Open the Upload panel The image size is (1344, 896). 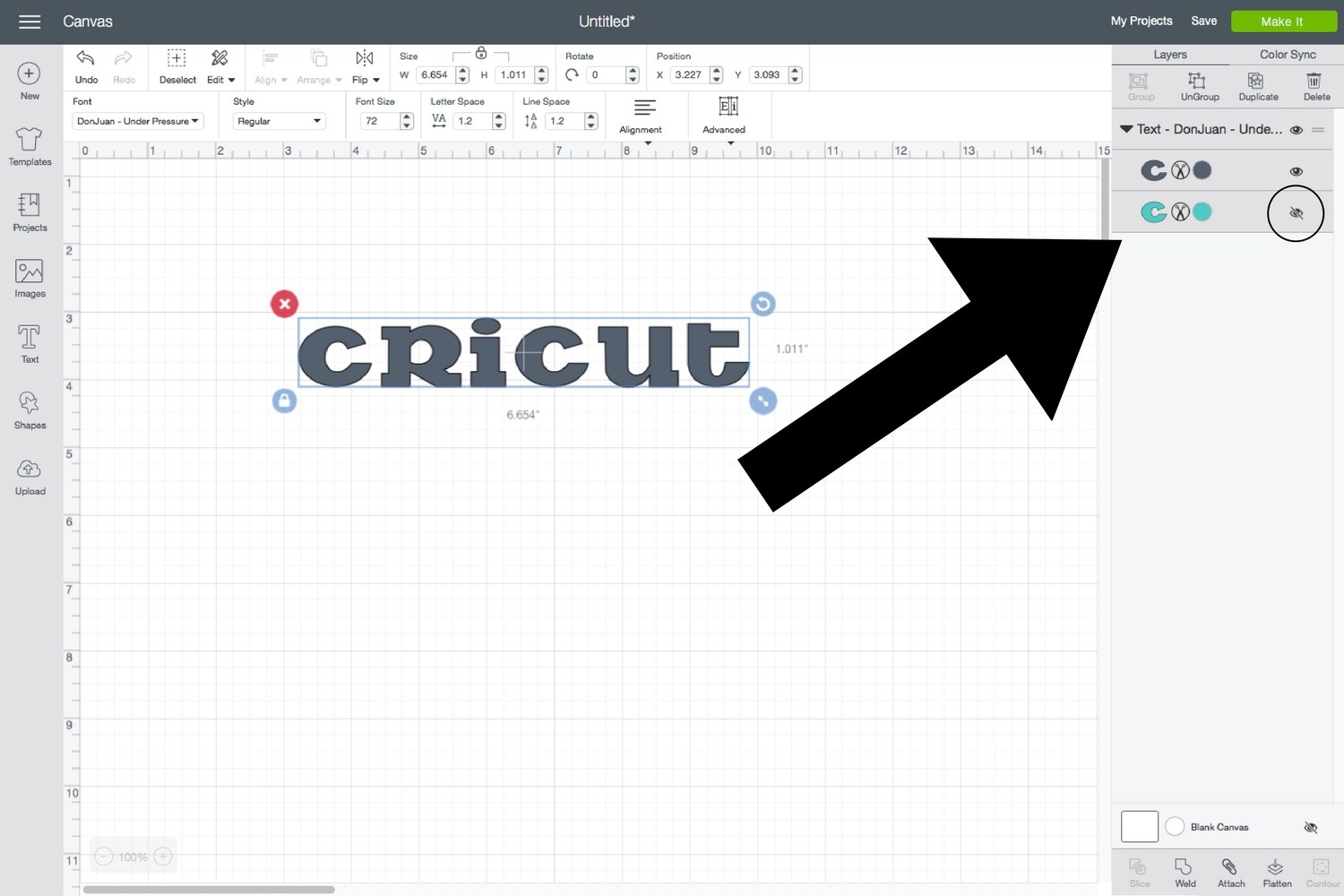click(x=30, y=475)
